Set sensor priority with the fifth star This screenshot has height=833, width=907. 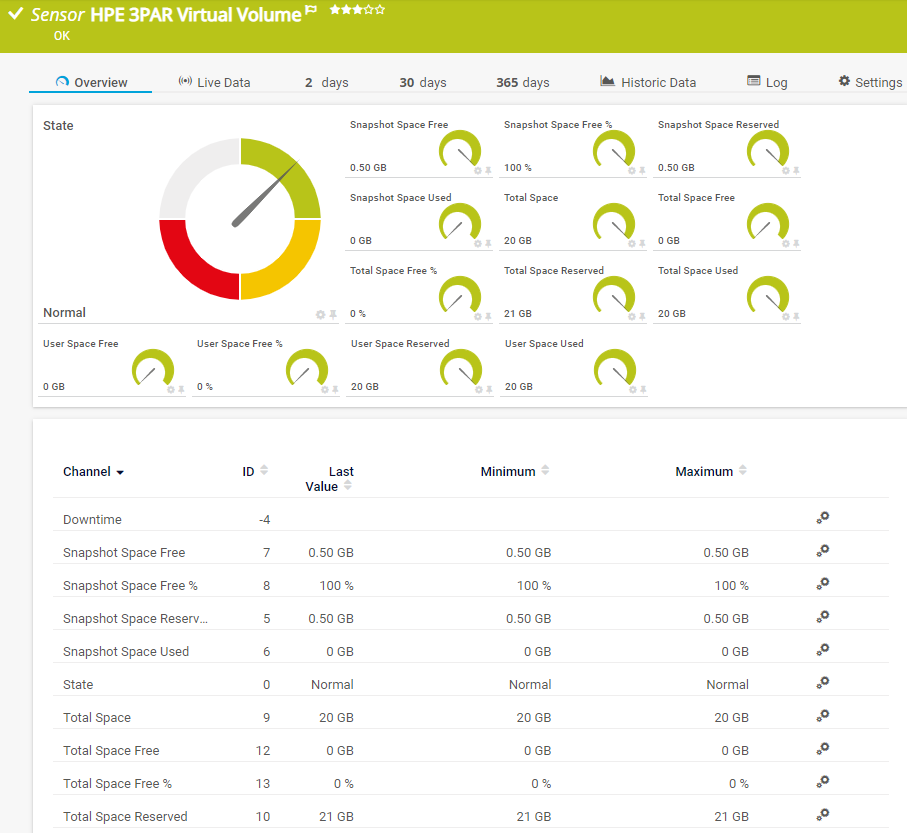pos(380,10)
